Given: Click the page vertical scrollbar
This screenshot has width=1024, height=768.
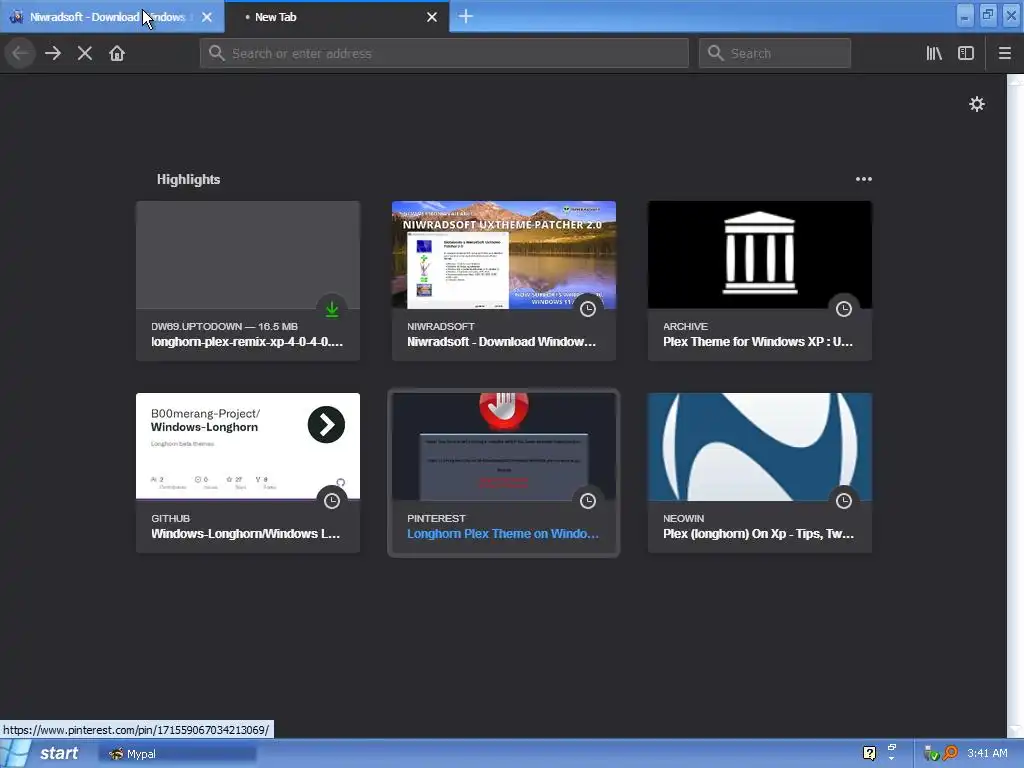Looking at the screenshot, I should [x=1015, y=405].
